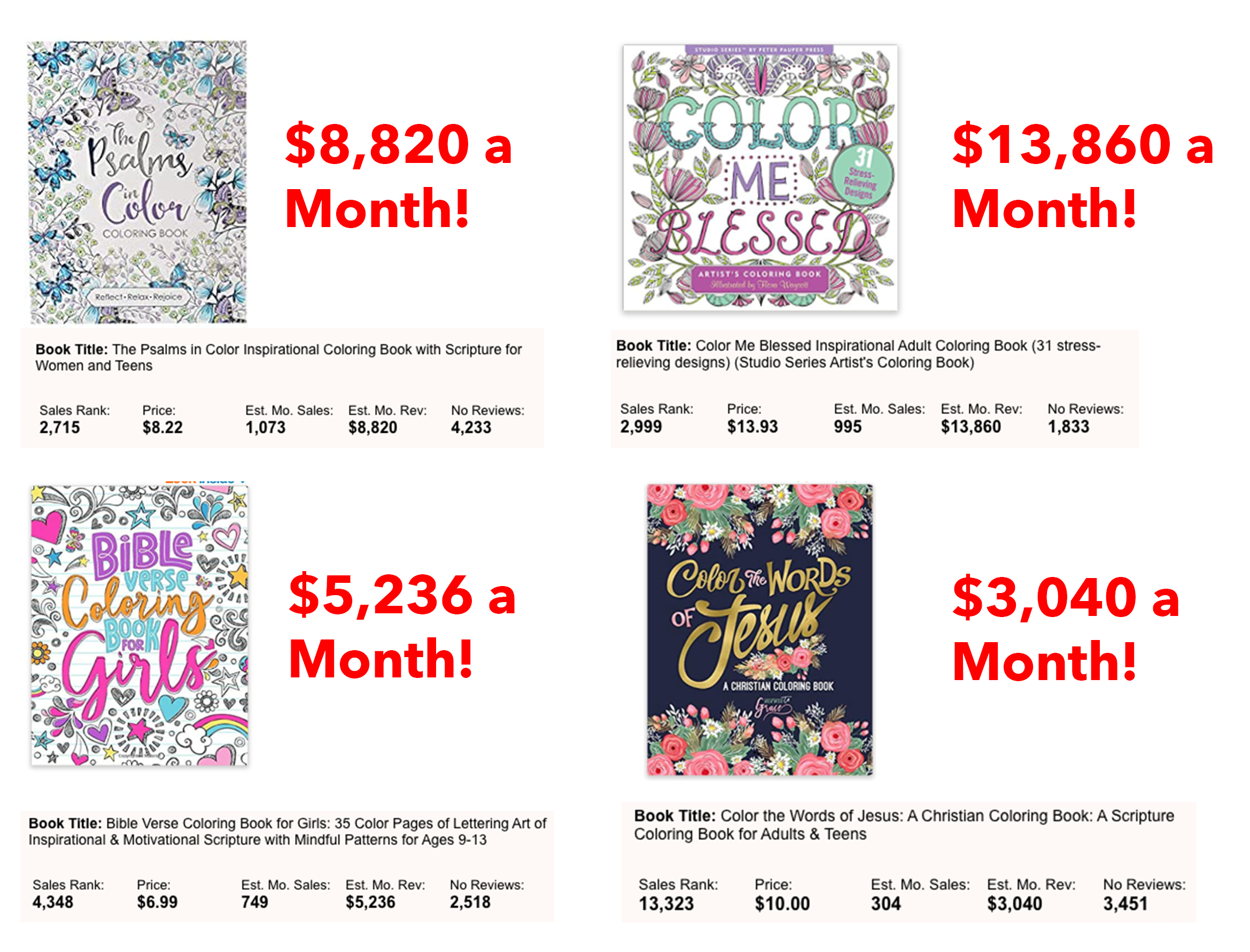Screen dimensions: 1250x952
Task: Click The Psalms in Color book cover
Action: pos(137,181)
